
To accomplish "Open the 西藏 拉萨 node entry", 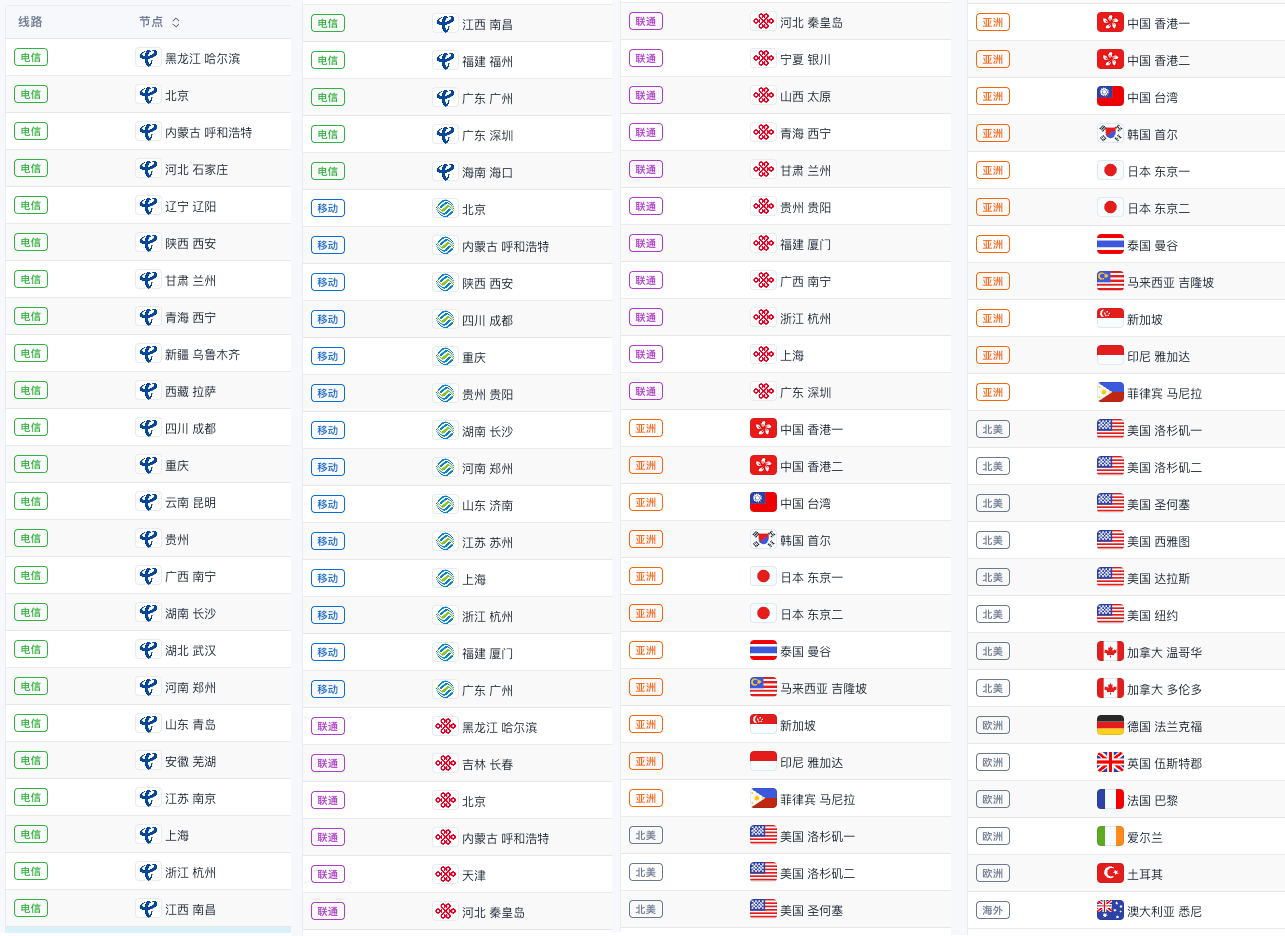I will [x=190, y=391].
